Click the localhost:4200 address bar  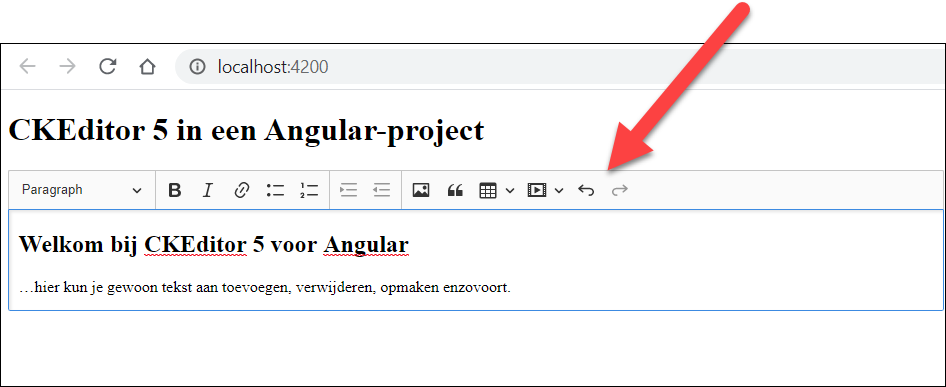point(561,66)
